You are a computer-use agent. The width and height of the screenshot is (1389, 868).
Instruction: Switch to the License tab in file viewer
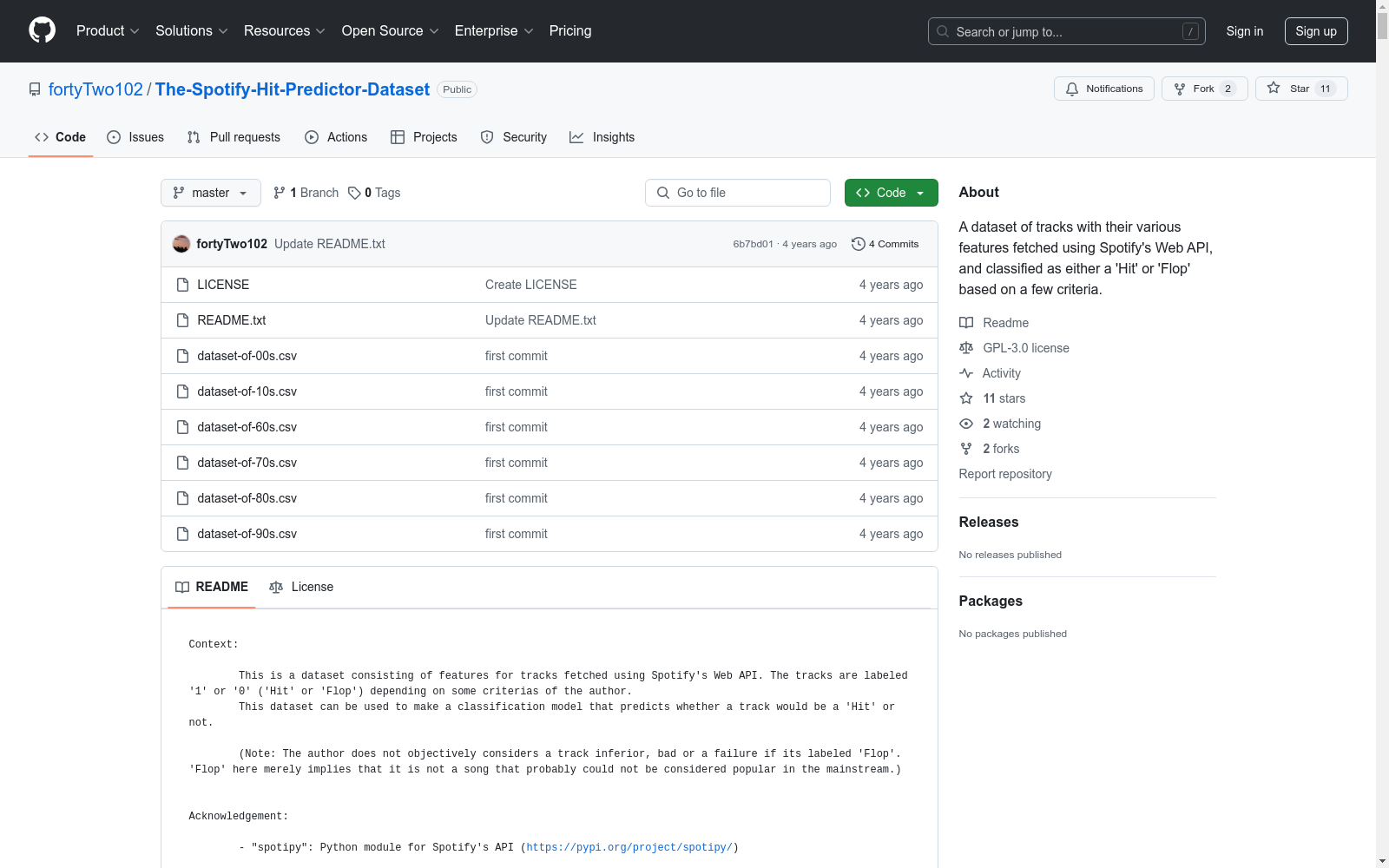(x=301, y=587)
